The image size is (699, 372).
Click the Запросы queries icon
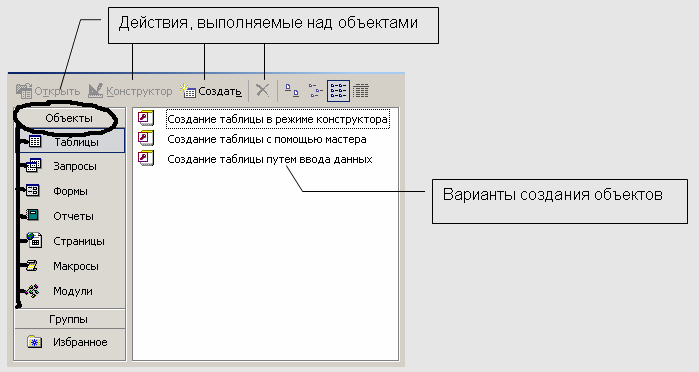[33, 165]
